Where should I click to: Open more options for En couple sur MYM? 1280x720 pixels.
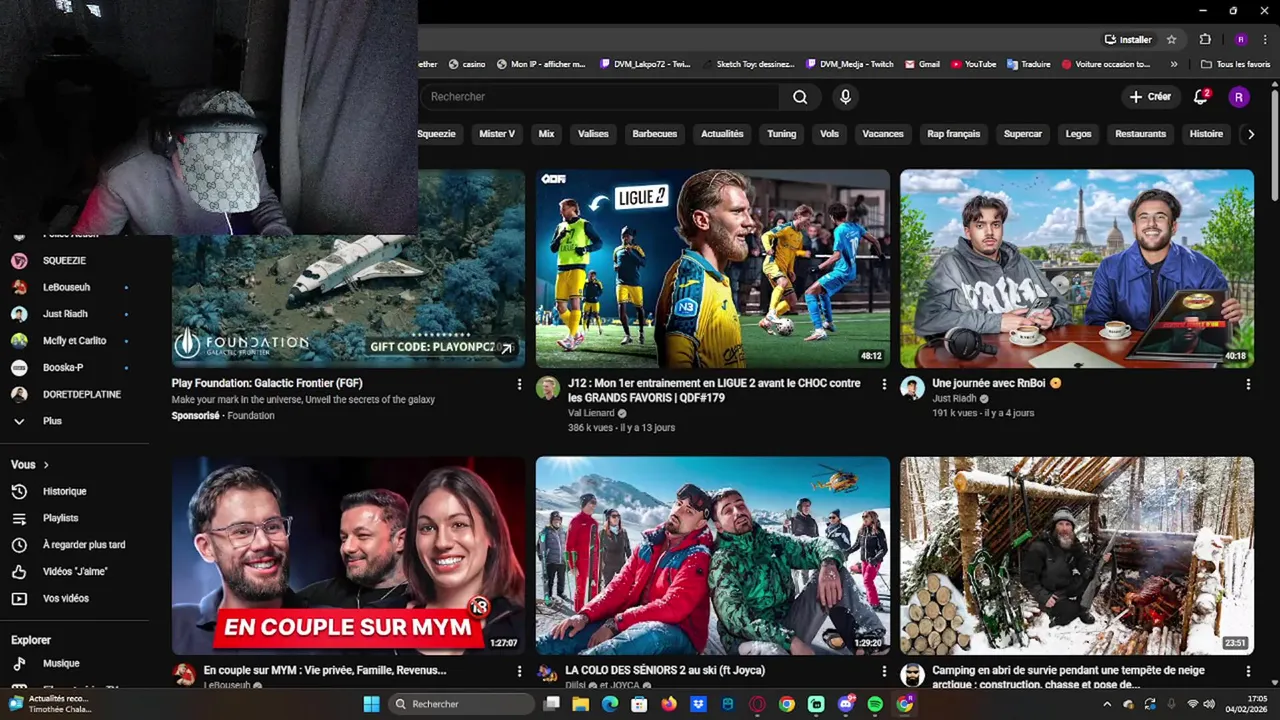pyautogui.click(x=519, y=671)
